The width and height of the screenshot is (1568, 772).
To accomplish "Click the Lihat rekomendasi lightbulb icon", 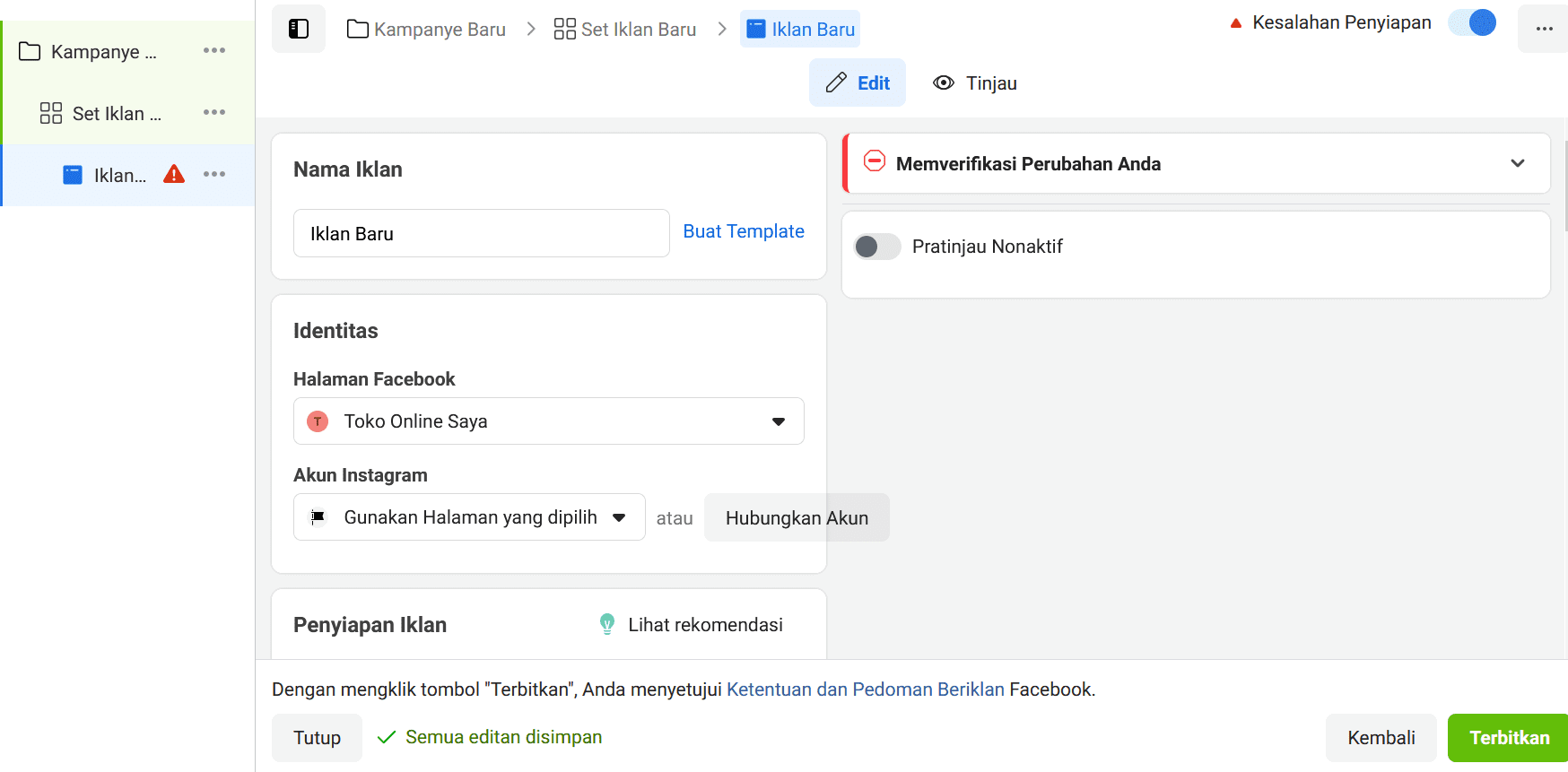I will [607, 624].
